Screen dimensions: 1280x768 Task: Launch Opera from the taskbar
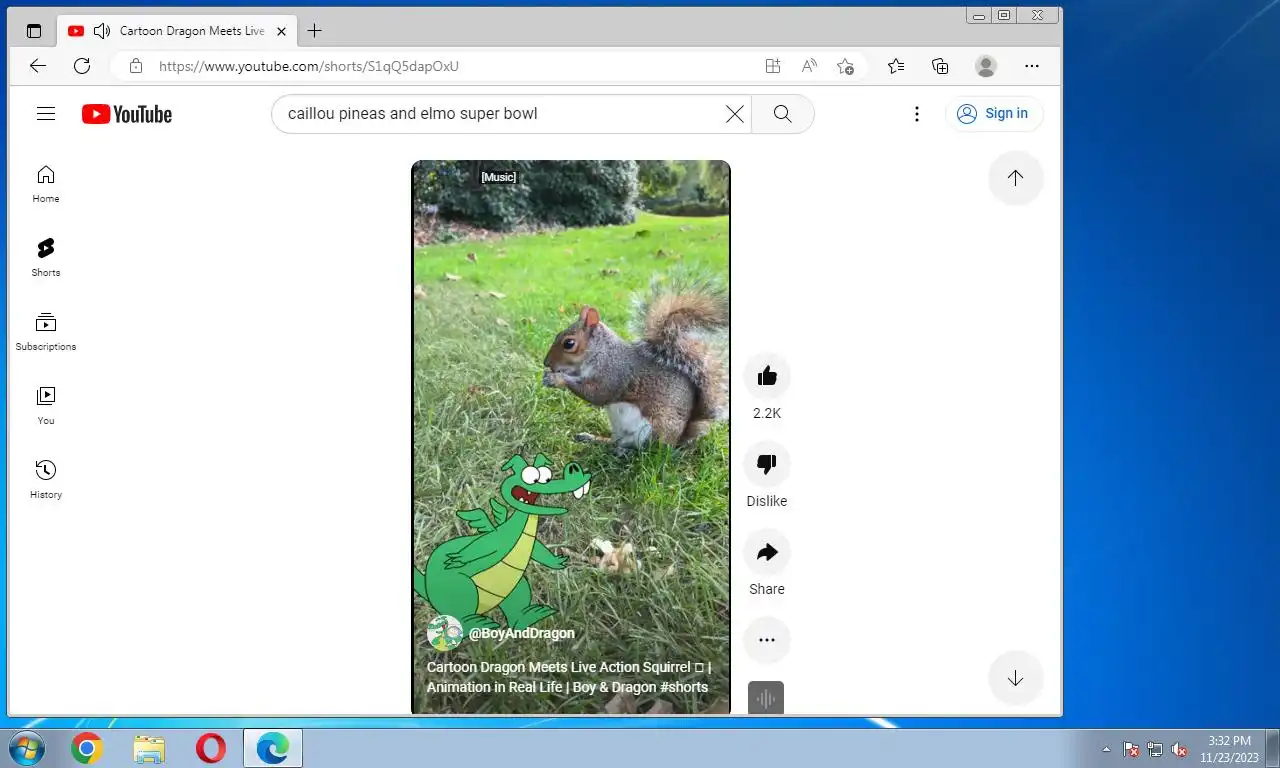click(x=211, y=748)
